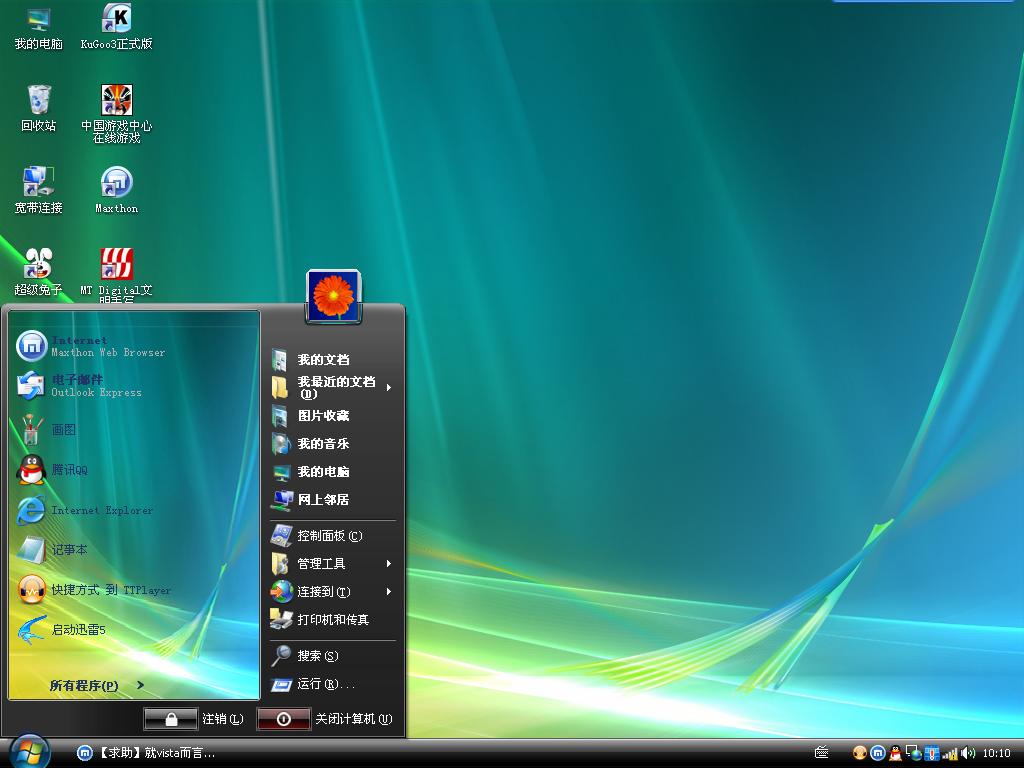The width and height of the screenshot is (1024, 768).
Task: Click the QQ penguin tray icon
Action: point(895,753)
